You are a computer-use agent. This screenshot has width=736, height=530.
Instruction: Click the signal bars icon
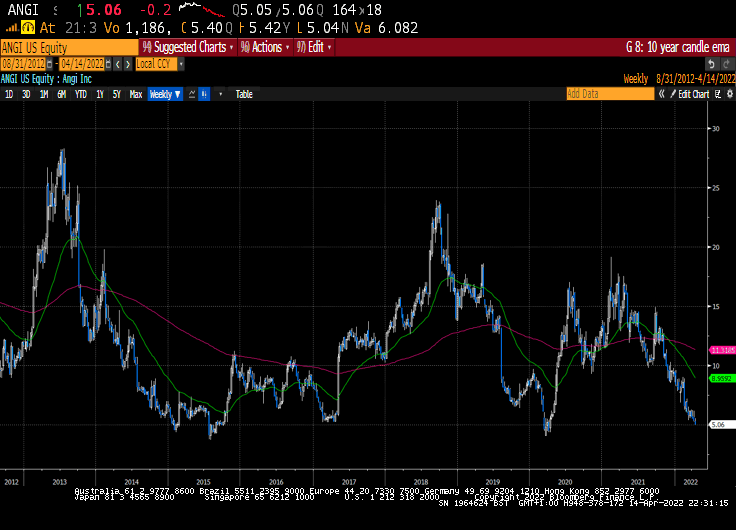pyautogui.click(x=12, y=28)
